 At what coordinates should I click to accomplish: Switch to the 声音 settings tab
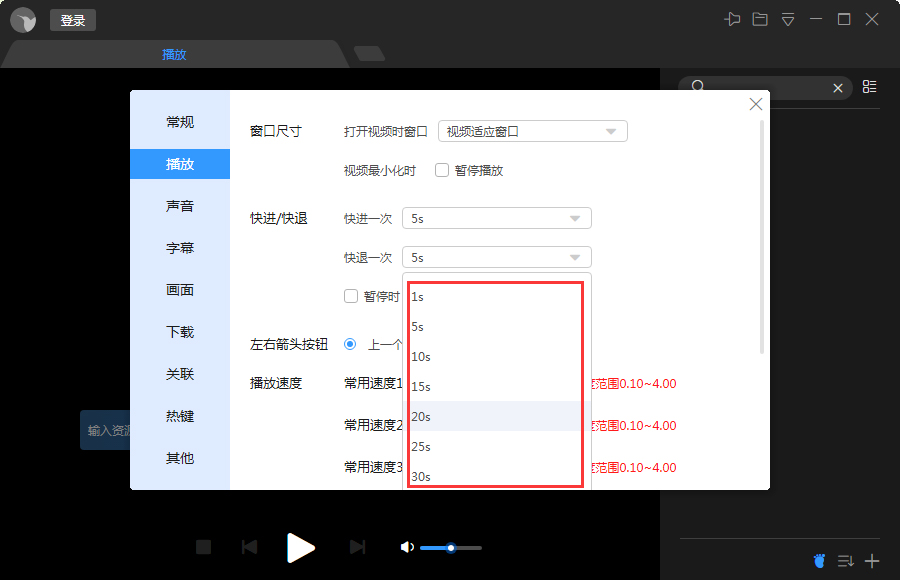[180, 206]
